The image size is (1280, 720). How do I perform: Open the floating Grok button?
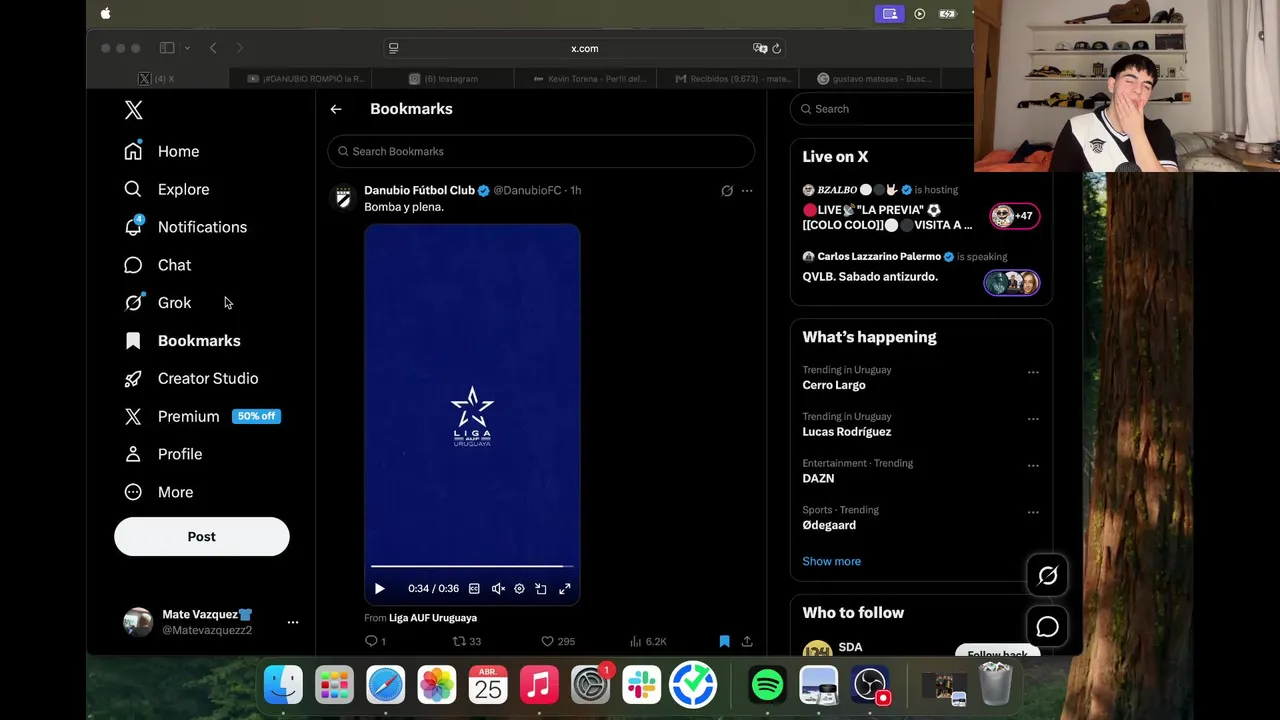[x=1048, y=576]
